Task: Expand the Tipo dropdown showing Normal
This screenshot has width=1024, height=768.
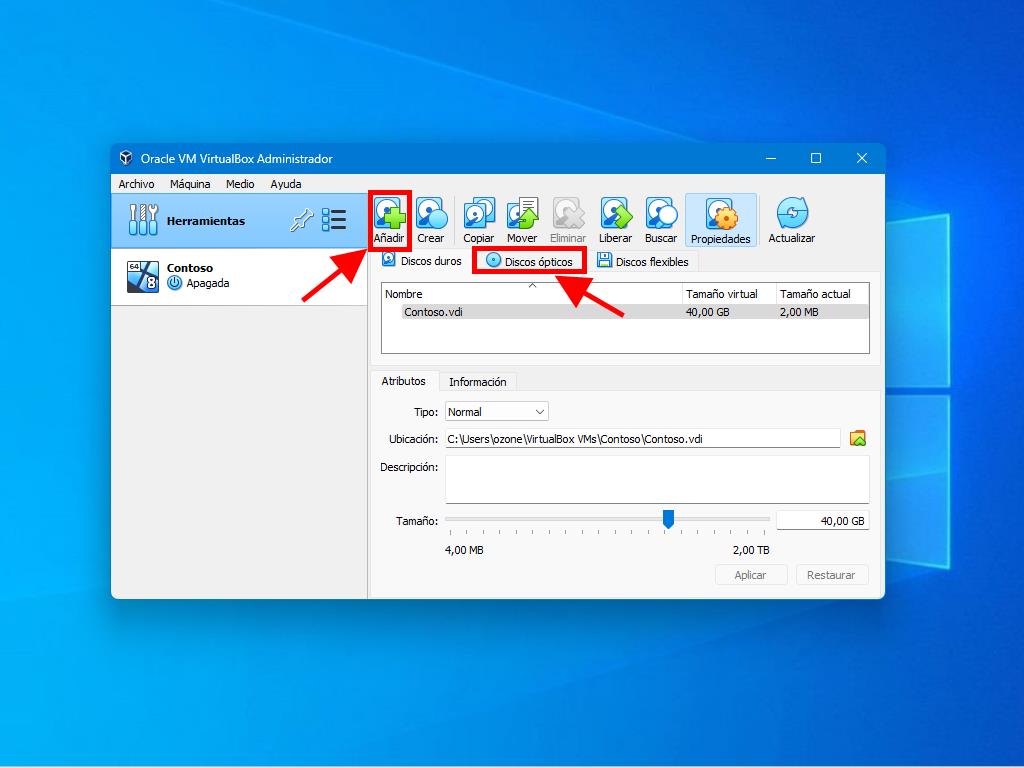Action: tap(497, 412)
